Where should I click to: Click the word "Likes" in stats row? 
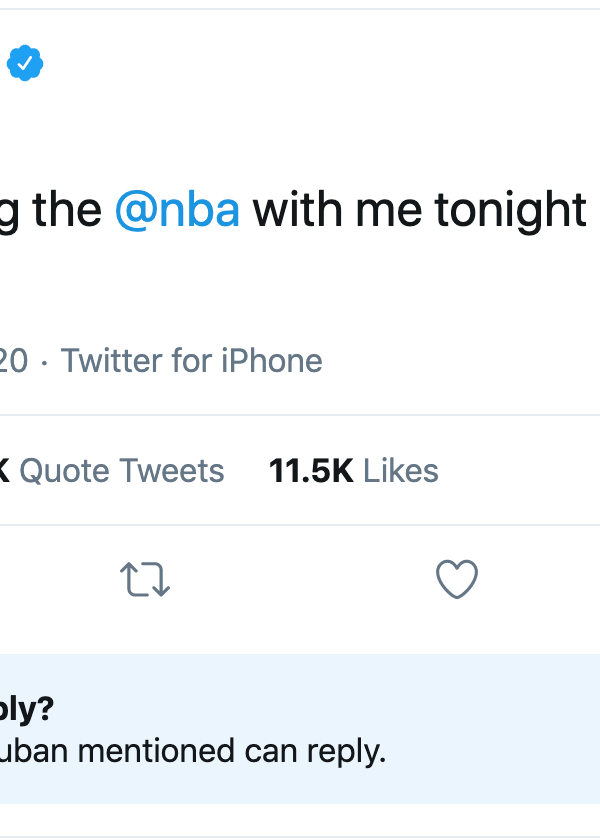(x=400, y=470)
